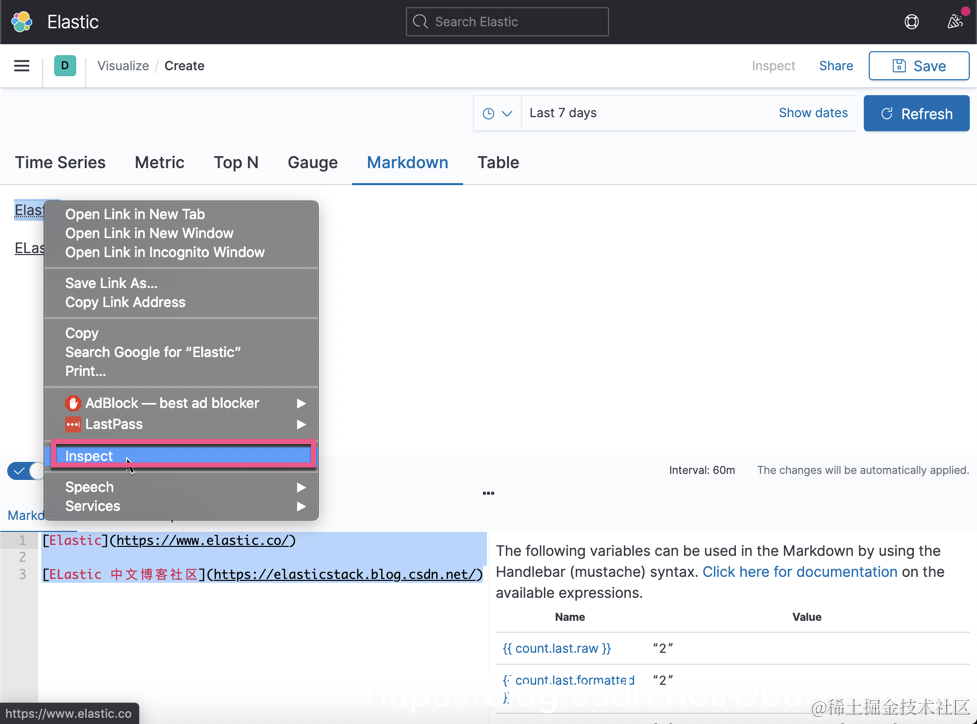Click the Interval: 60m label

tap(702, 470)
